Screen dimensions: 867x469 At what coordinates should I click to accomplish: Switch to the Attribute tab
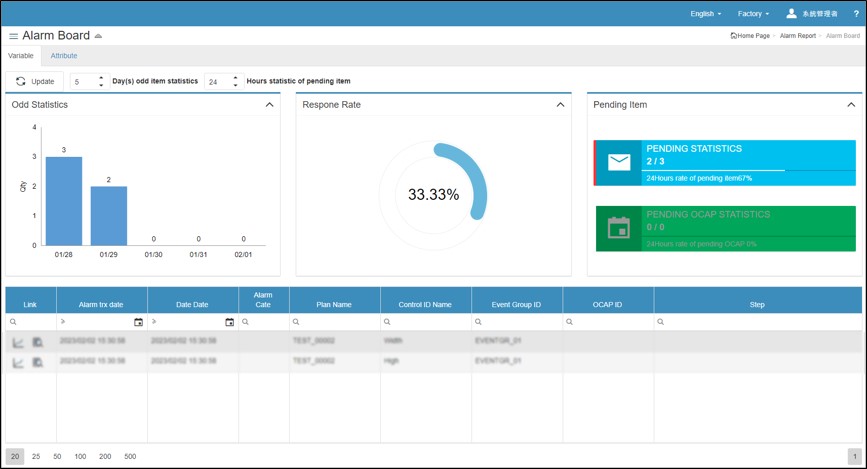[64, 56]
